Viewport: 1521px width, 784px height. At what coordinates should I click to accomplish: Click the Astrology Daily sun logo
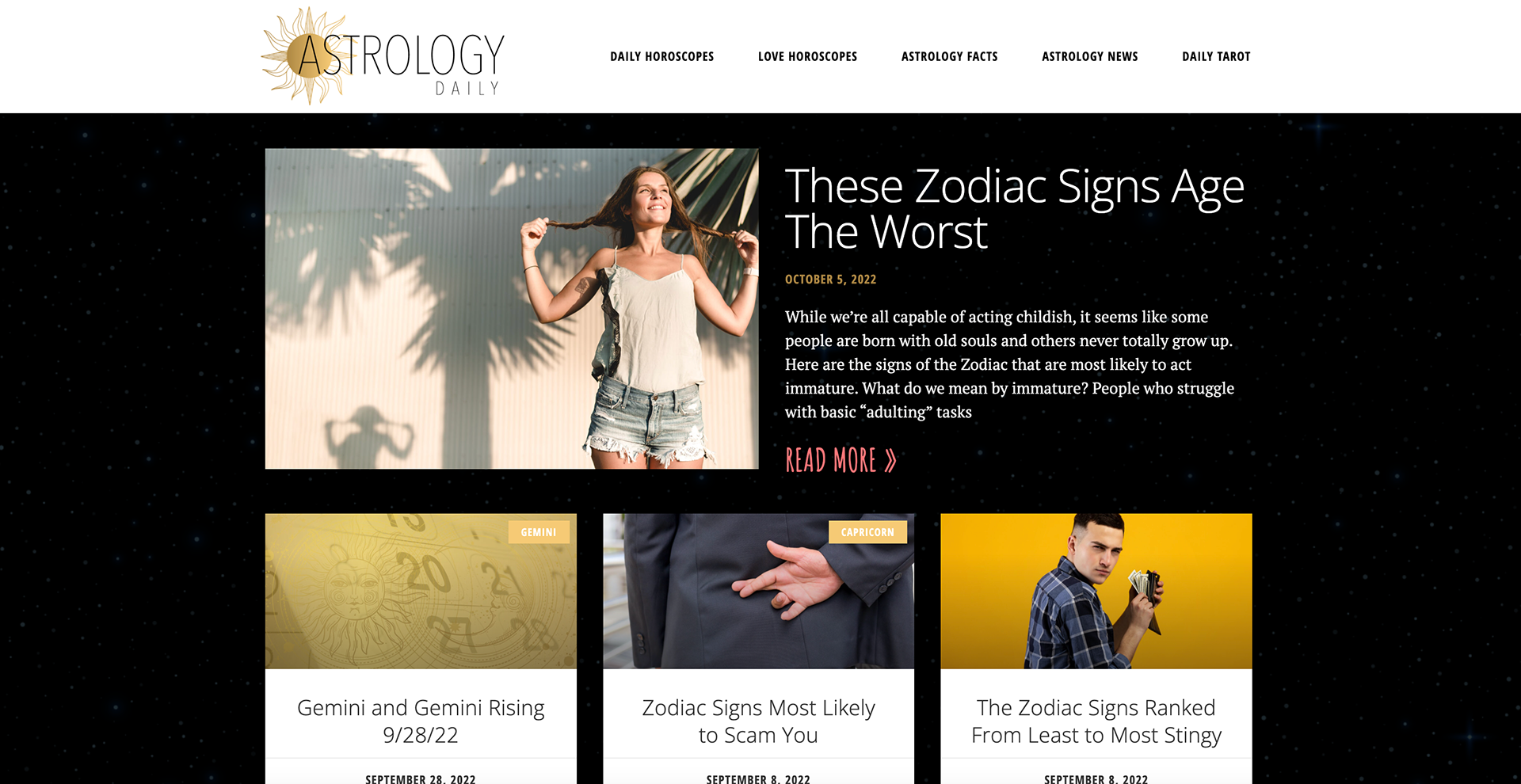[383, 56]
